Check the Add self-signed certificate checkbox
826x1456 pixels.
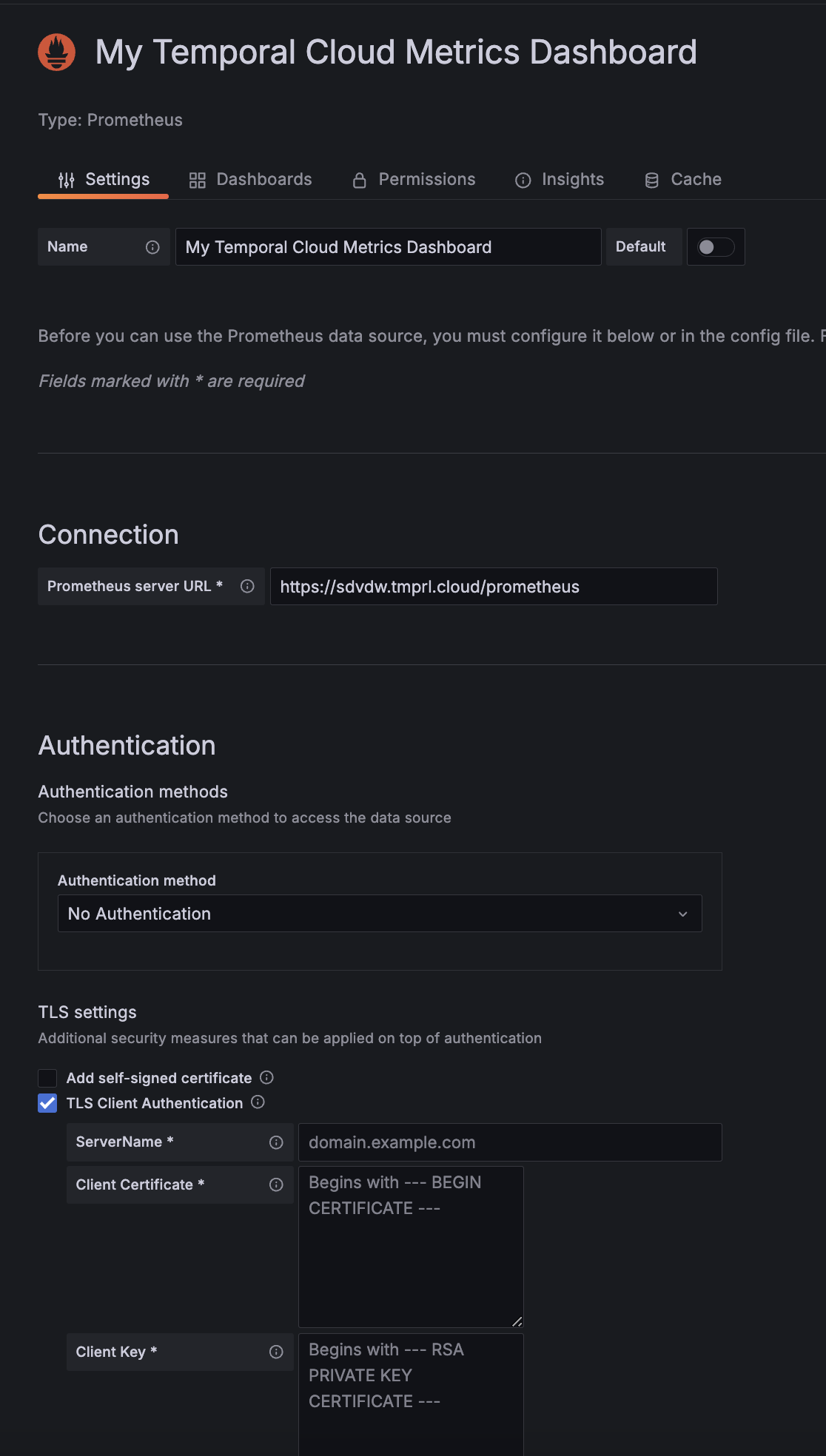pyautogui.click(x=47, y=1078)
